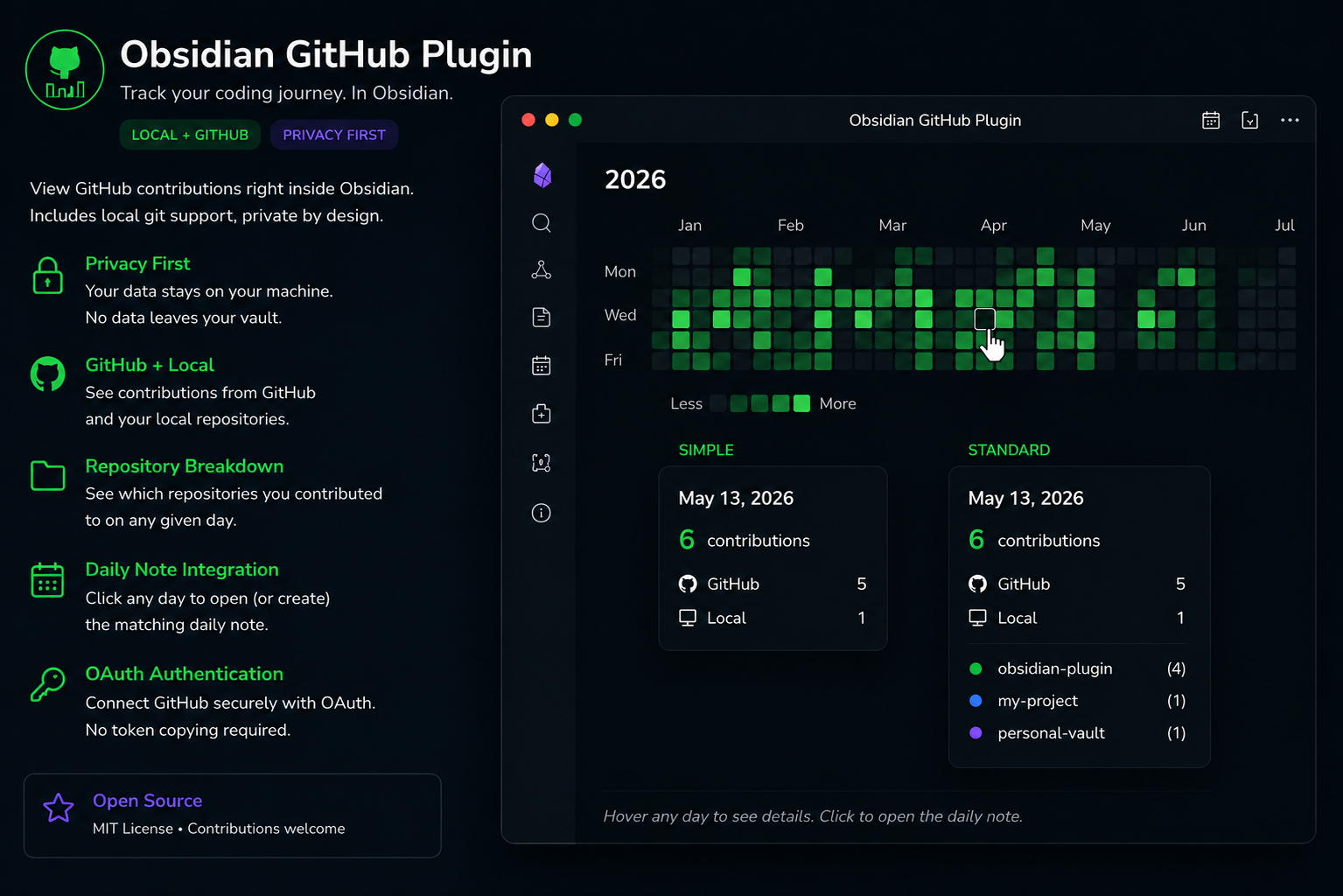Image resolution: width=1343 pixels, height=896 pixels.
Task: Click the GitHub cat icon beside GitHub + Local
Action: 48,374
